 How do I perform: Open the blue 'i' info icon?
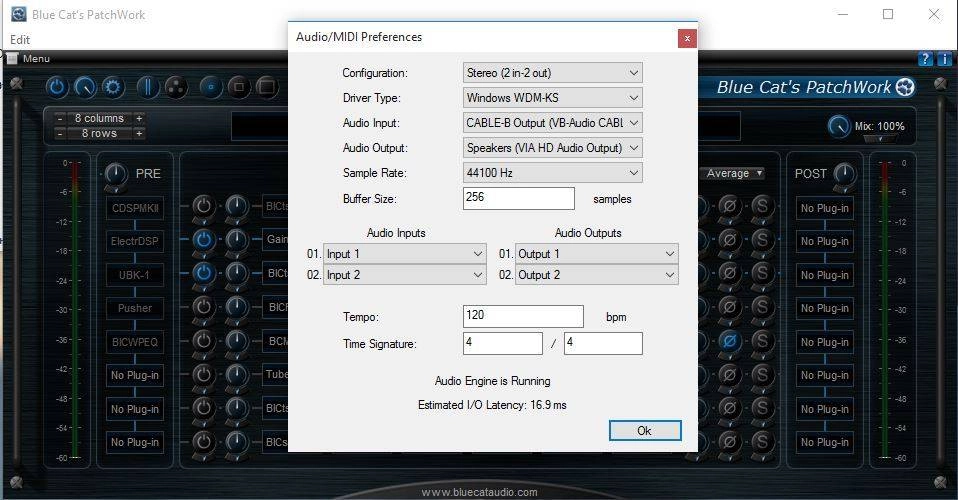[944, 59]
